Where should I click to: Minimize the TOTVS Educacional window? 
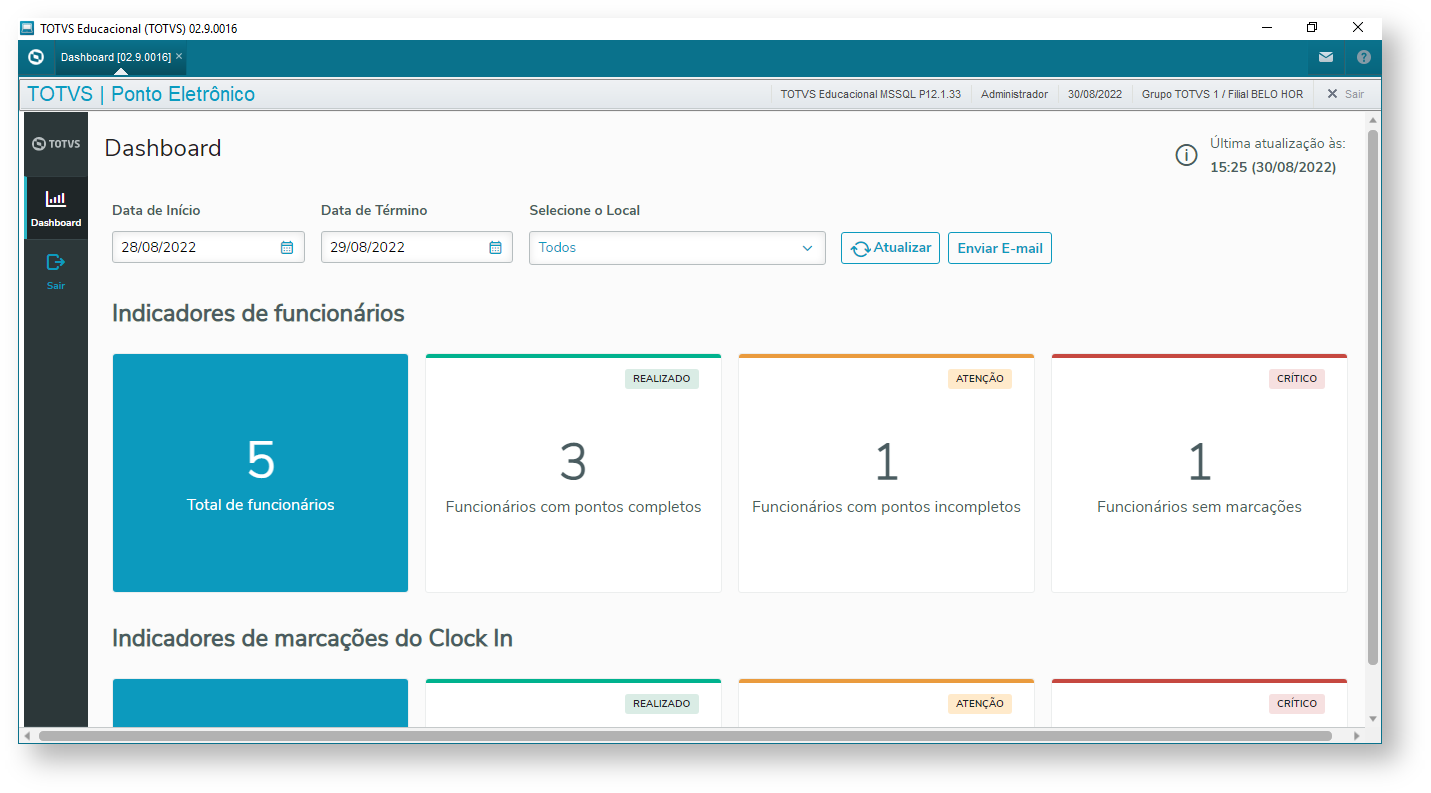[x=1267, y=28]
